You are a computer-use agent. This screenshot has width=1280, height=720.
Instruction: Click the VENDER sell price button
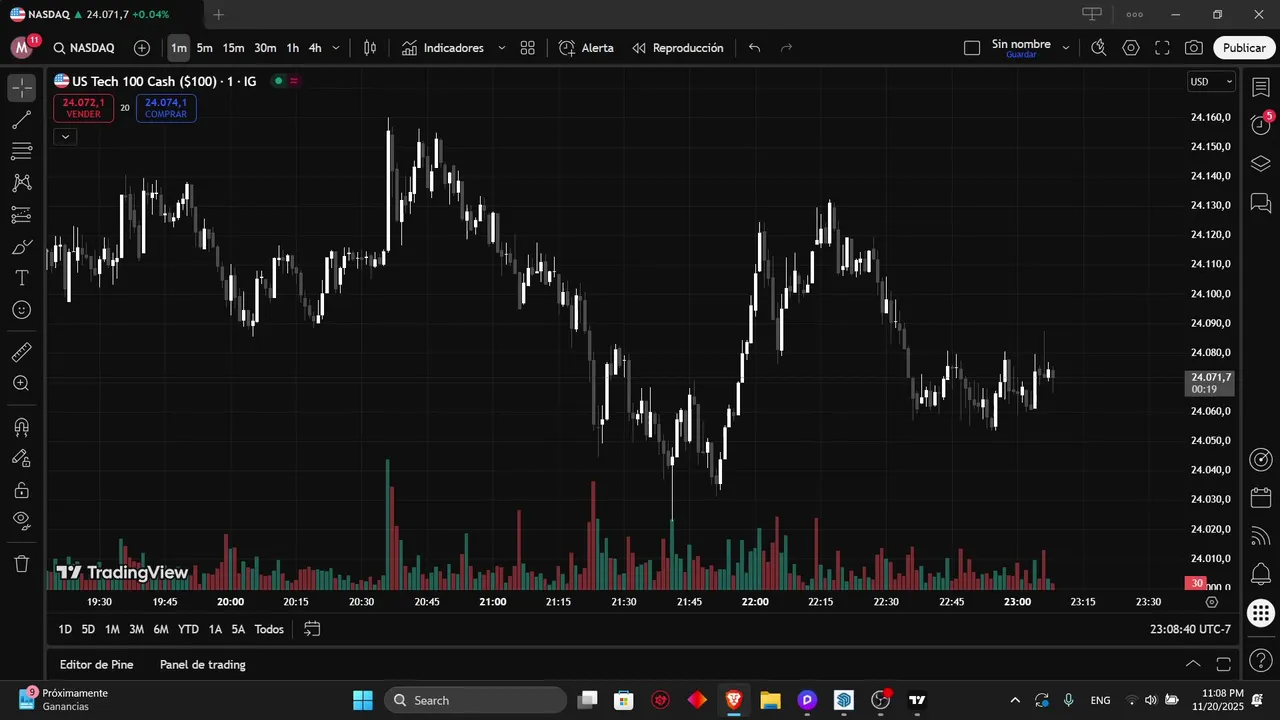click(83, 108)
